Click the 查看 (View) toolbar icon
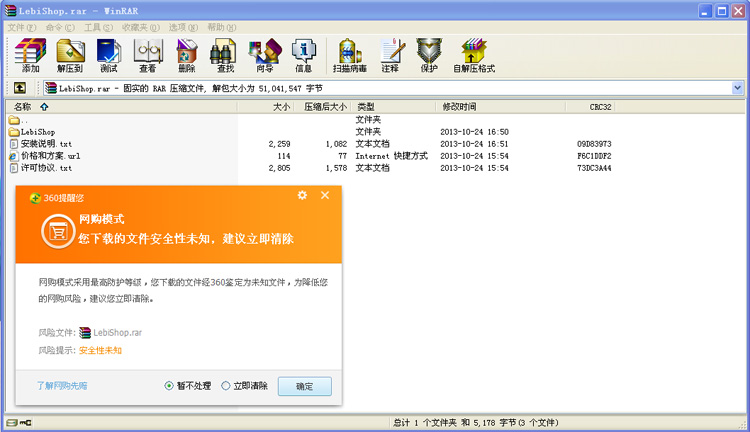750x432 pixels. point(148,55)
